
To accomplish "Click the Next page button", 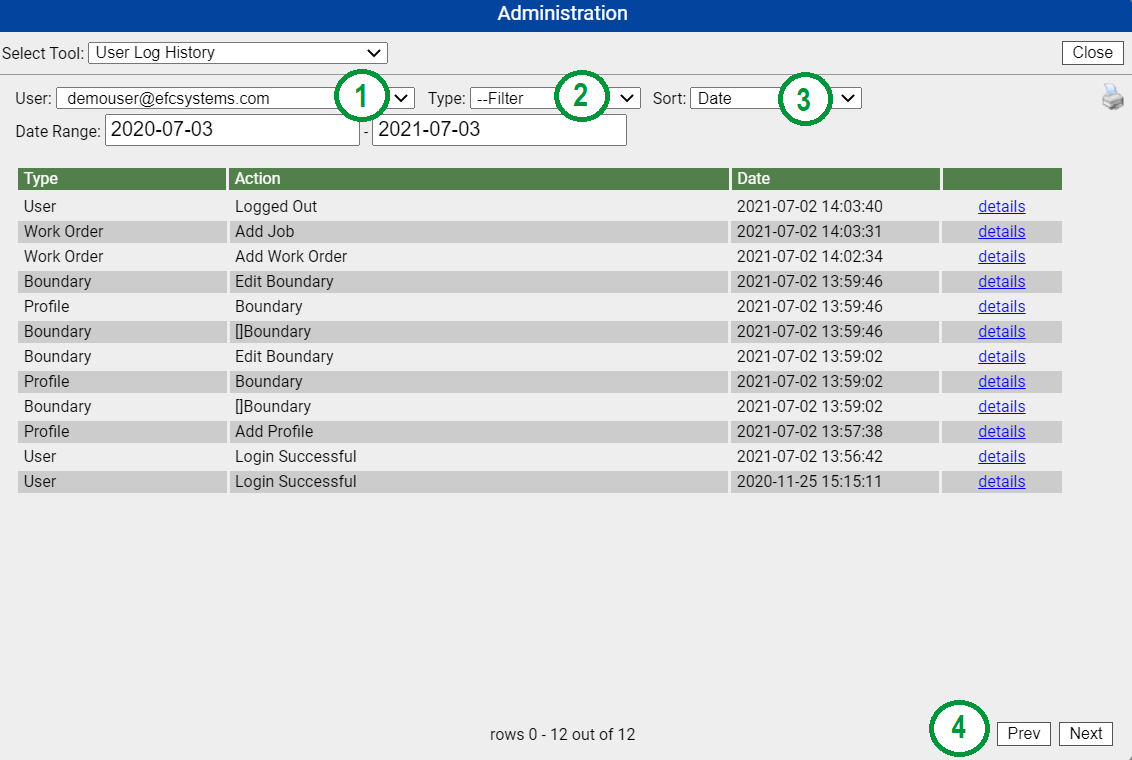I will 1086,733.
